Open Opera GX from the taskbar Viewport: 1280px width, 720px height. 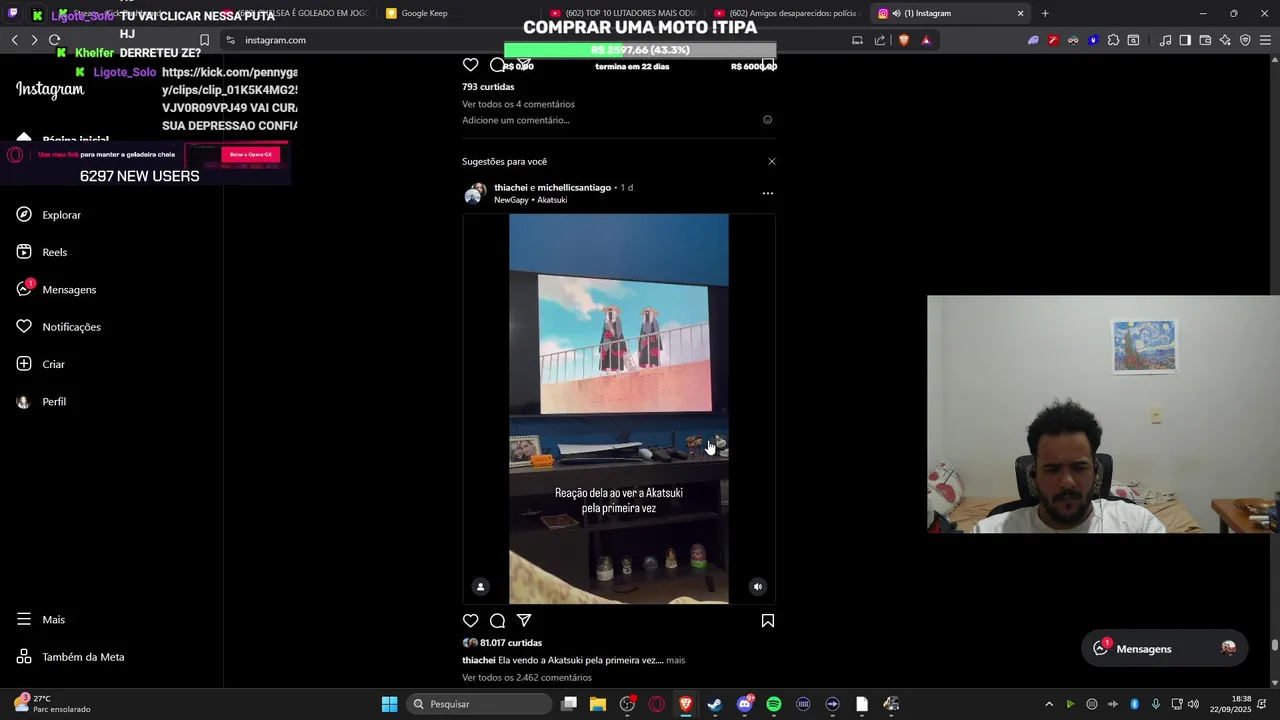tap(657, 704)
